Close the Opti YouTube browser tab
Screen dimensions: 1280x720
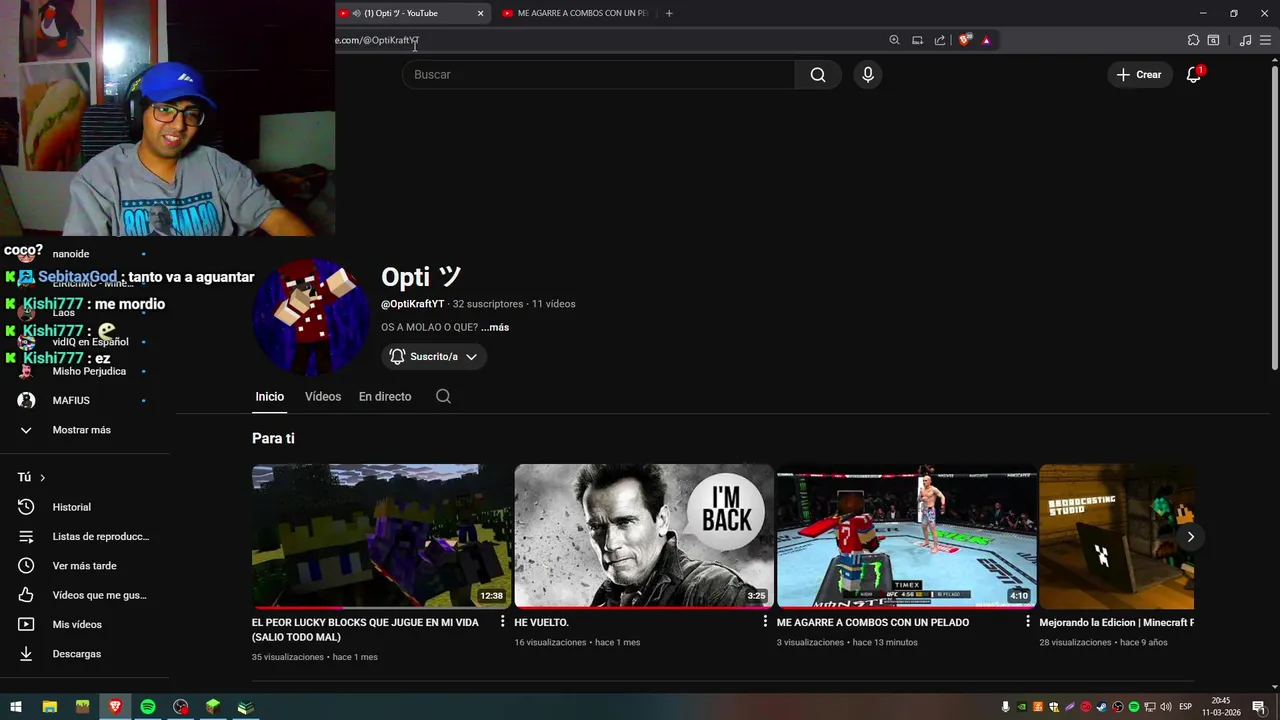(480, 13)
